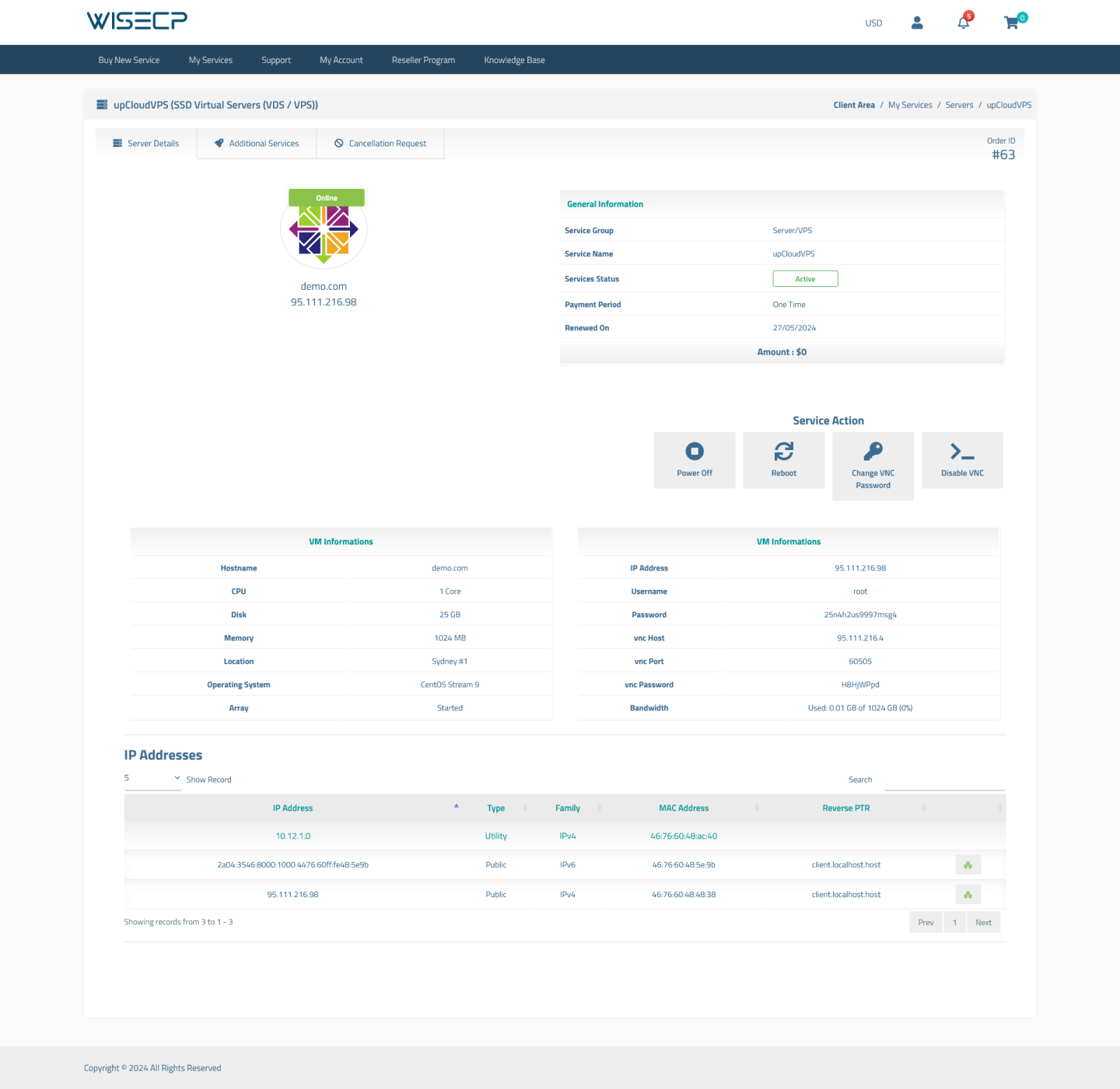Switch to Cancellation Request tab
This screenshot has width=1120, height=1089.
click(380, 143)
